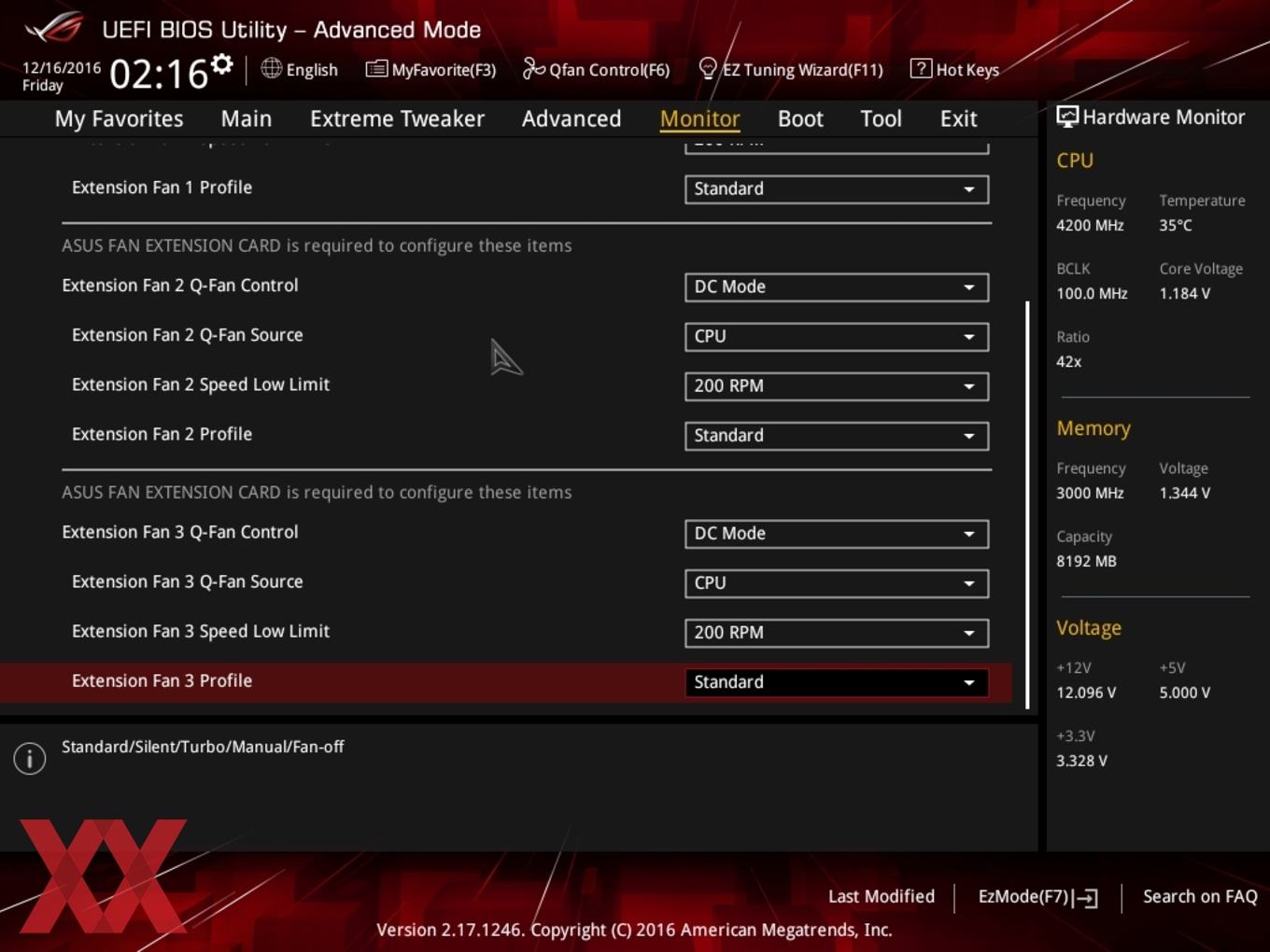Select Extension Fan 3 Q-Fan Control label
This screenshot has height=952, width=1270.
coord(180,532)
